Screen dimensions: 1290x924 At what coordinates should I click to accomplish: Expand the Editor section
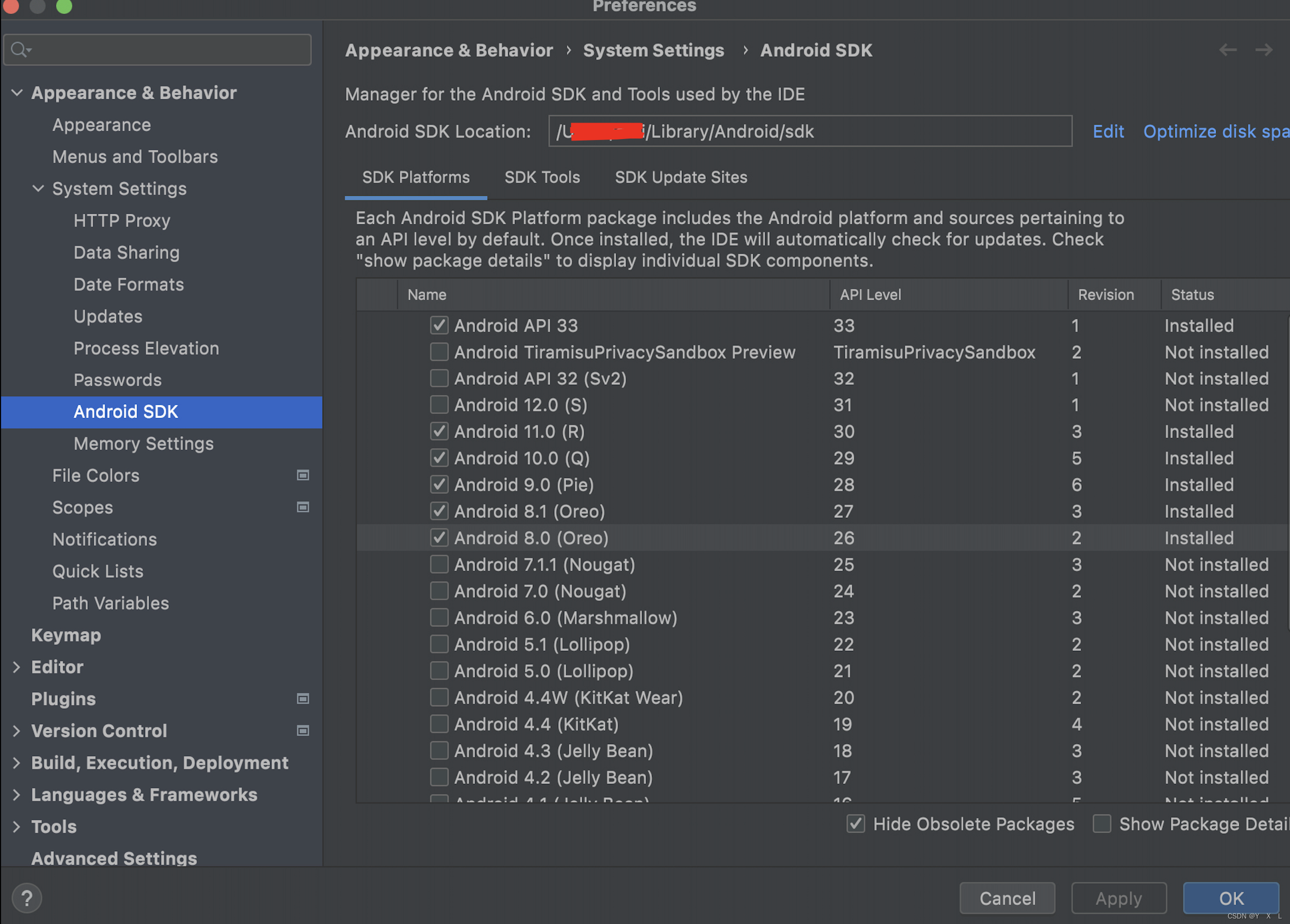pyautogui.click(x=17, y=667)
